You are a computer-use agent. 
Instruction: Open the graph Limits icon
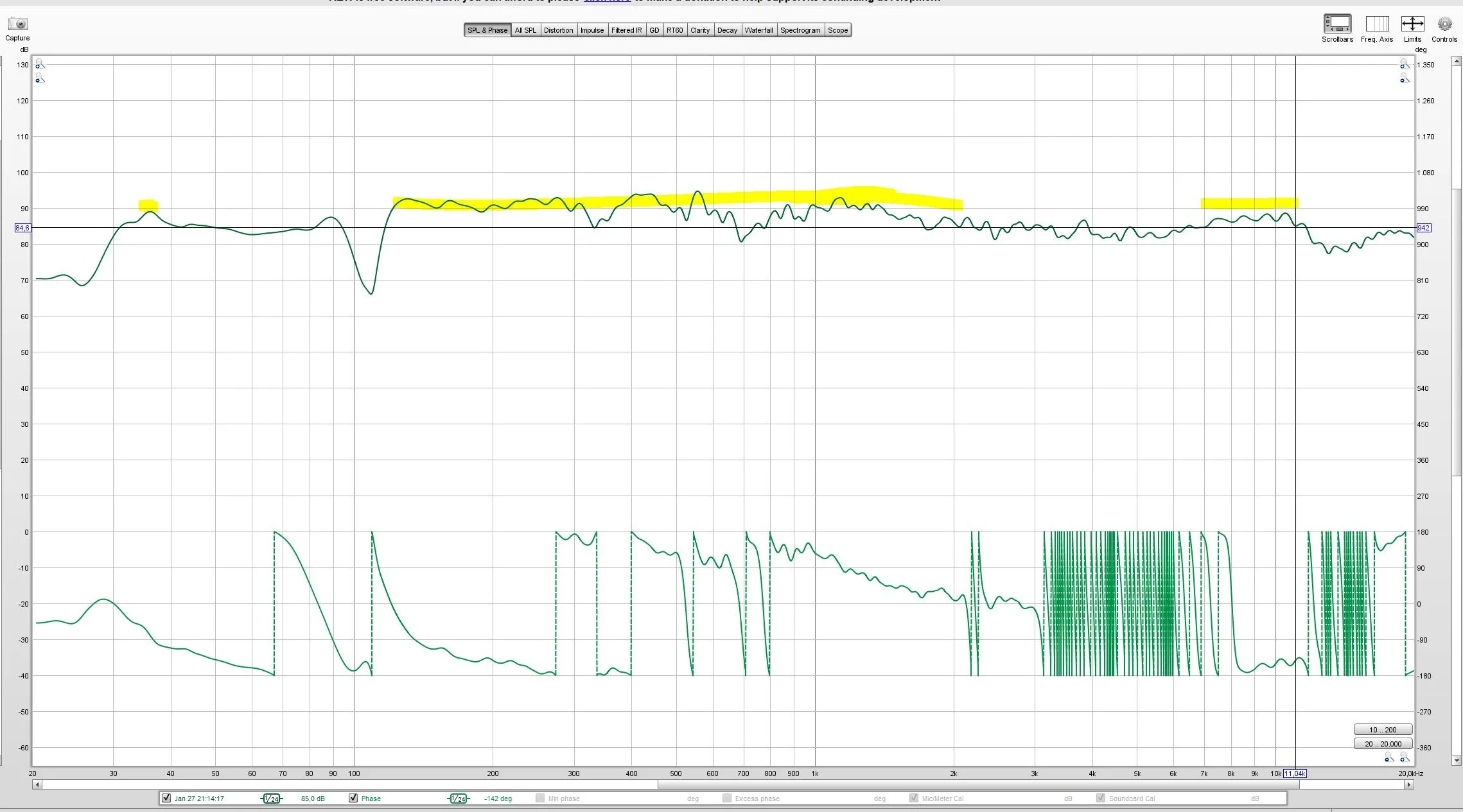tap(1412, 24)
